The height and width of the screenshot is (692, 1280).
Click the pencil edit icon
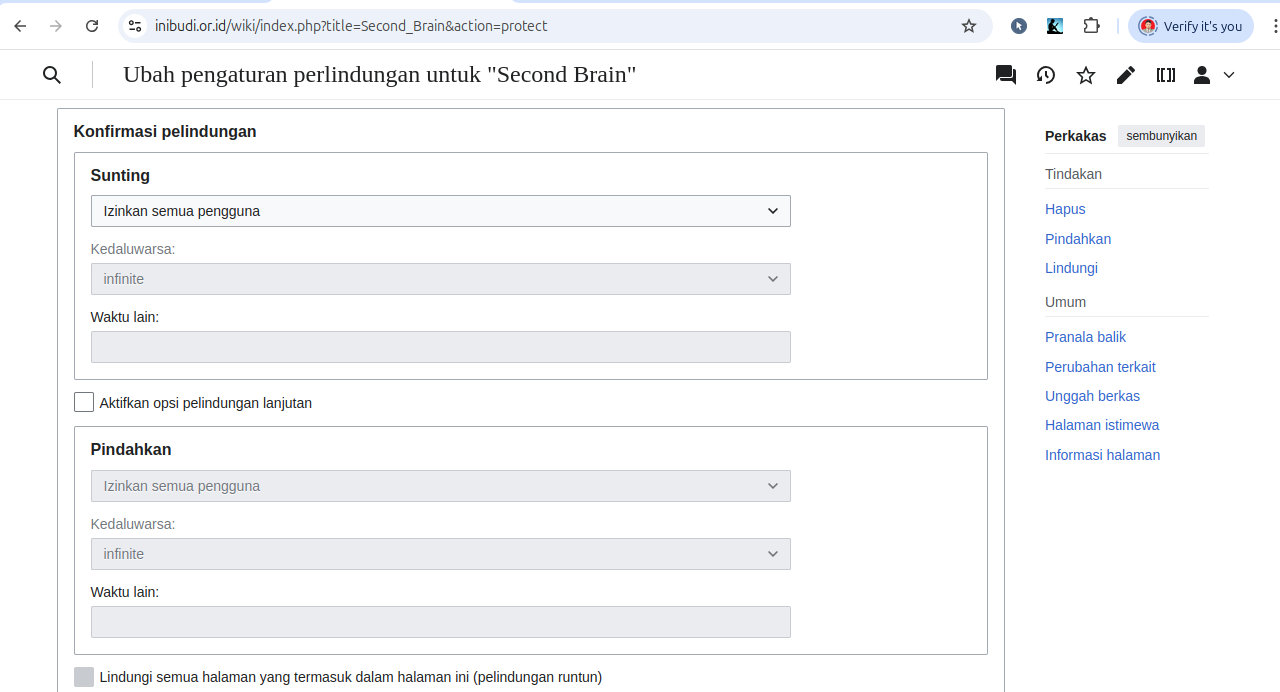pyautogui.click(x=1126, y=75)
